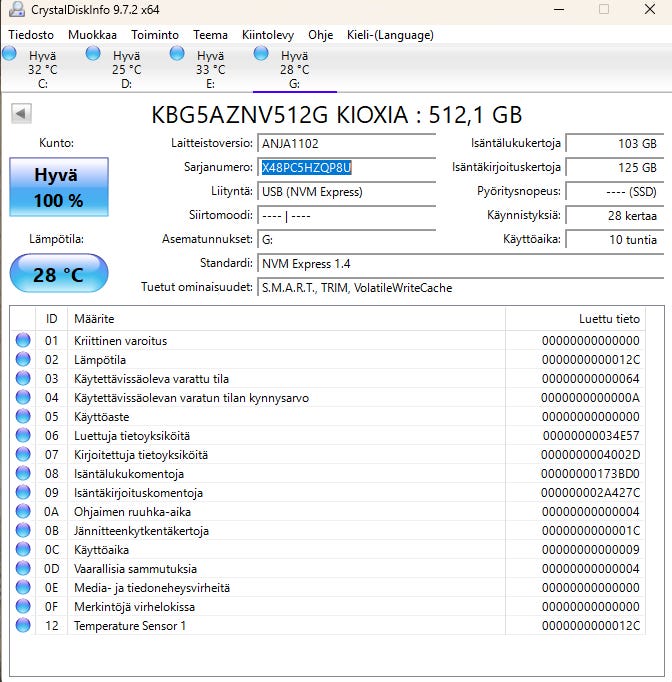Click status orb for Käyttöaste row

coord(23,417)
